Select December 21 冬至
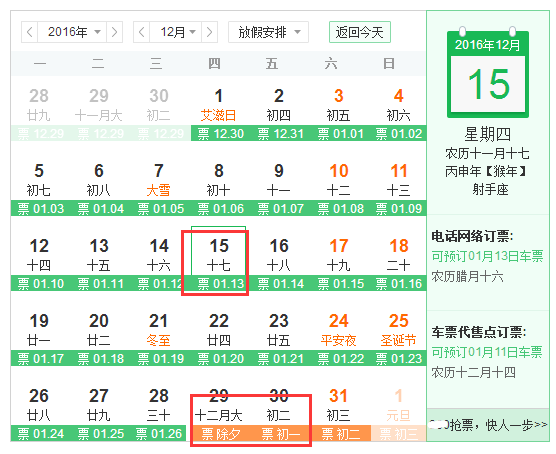Screen dimensions: 556x454 (x=159, y=330)
